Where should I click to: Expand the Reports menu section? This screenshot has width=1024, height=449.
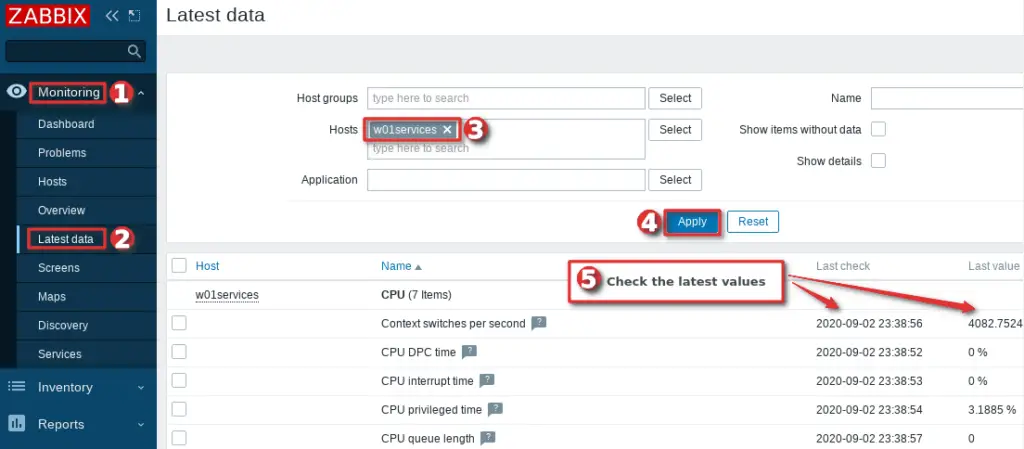(x=78, y=424)
